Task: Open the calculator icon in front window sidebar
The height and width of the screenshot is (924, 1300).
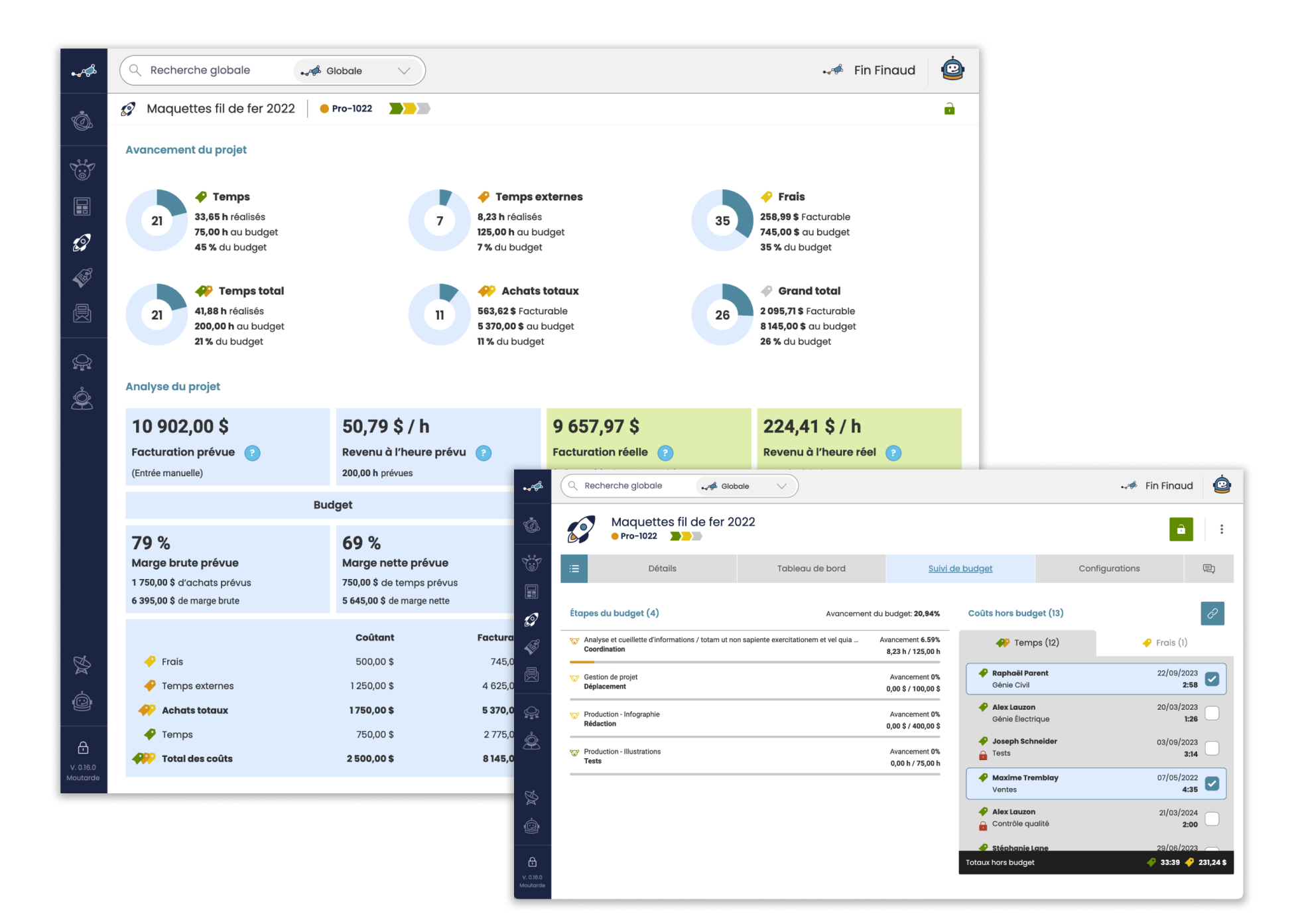Action: click(x=531, y=592)
